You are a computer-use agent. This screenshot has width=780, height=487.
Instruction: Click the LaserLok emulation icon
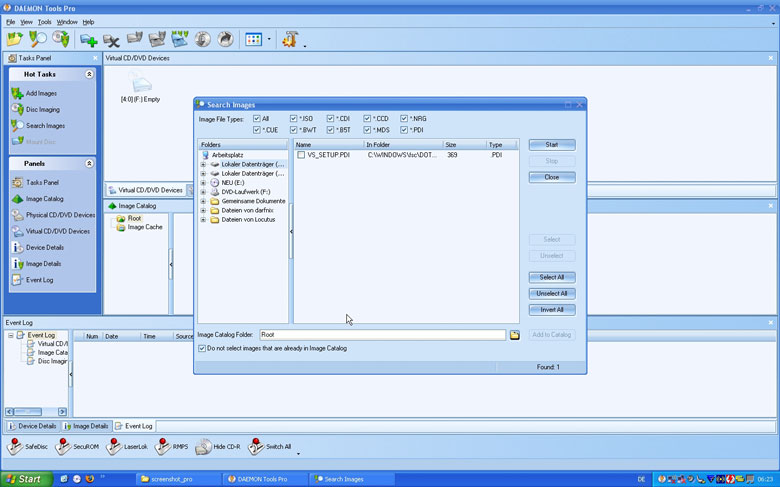114,447
